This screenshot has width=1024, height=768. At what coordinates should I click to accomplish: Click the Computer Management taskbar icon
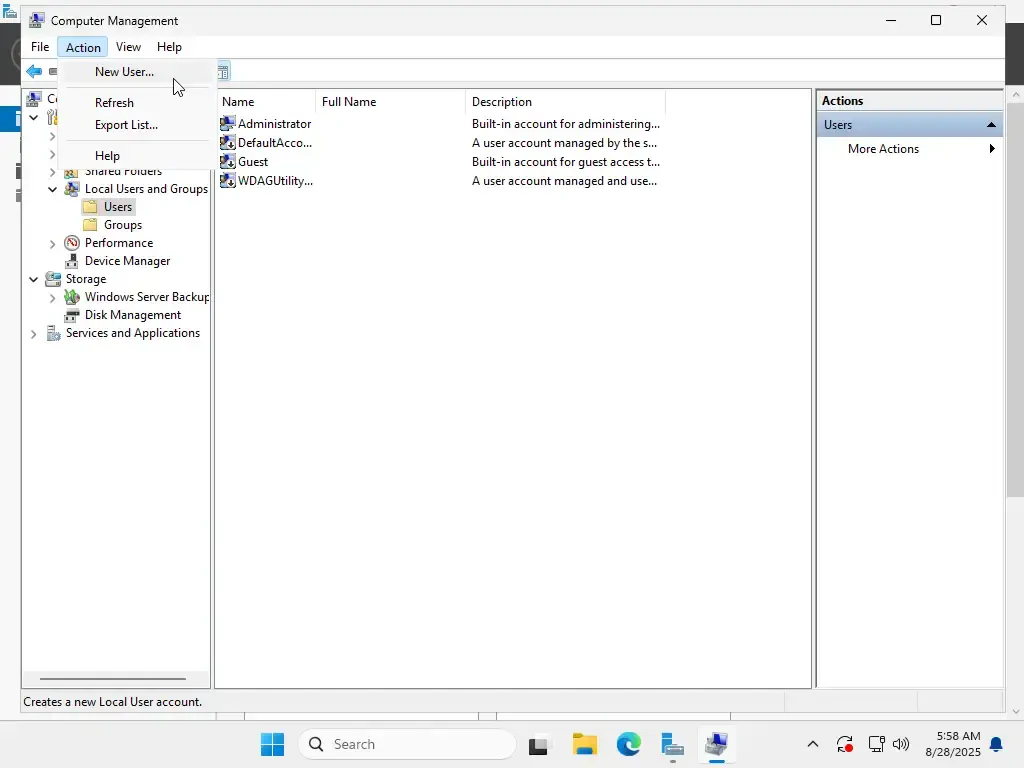pos(716,744)
